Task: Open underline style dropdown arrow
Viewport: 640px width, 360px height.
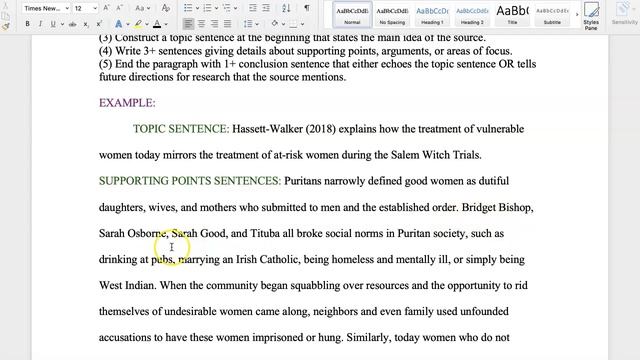Action: pyautogui.click(x=62, y=24)
